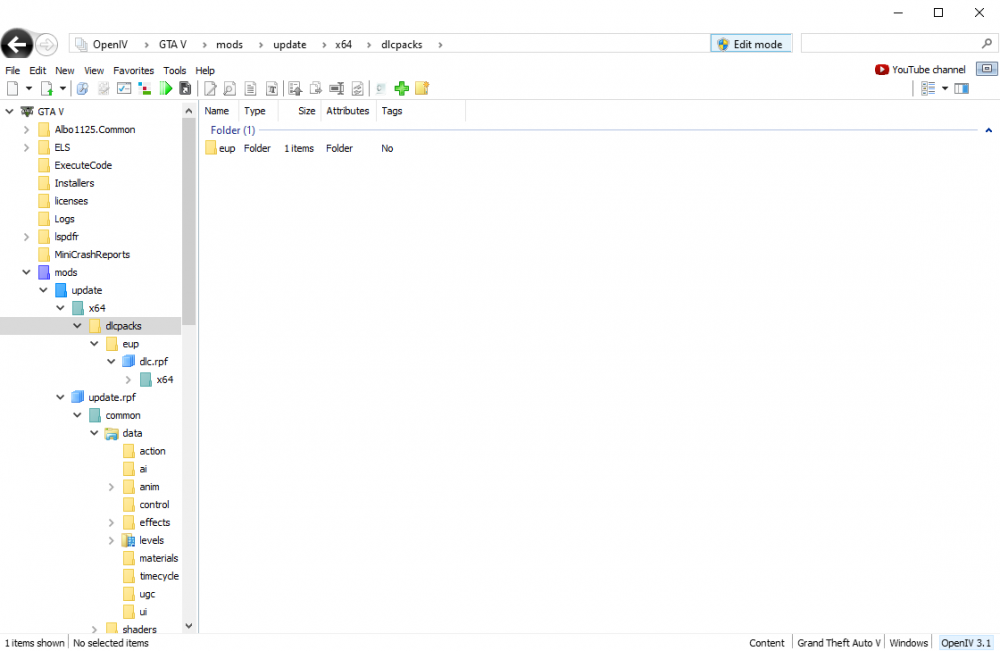Open the Tools menu
The width and height of the screenshot is (1000, 651).
[174, 70]
